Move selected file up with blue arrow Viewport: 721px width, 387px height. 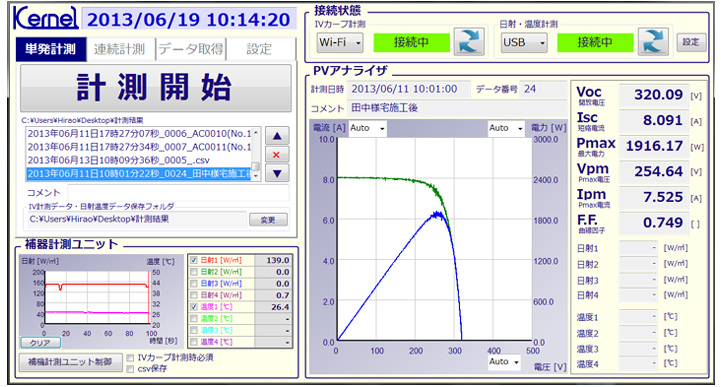click(277, 136)
